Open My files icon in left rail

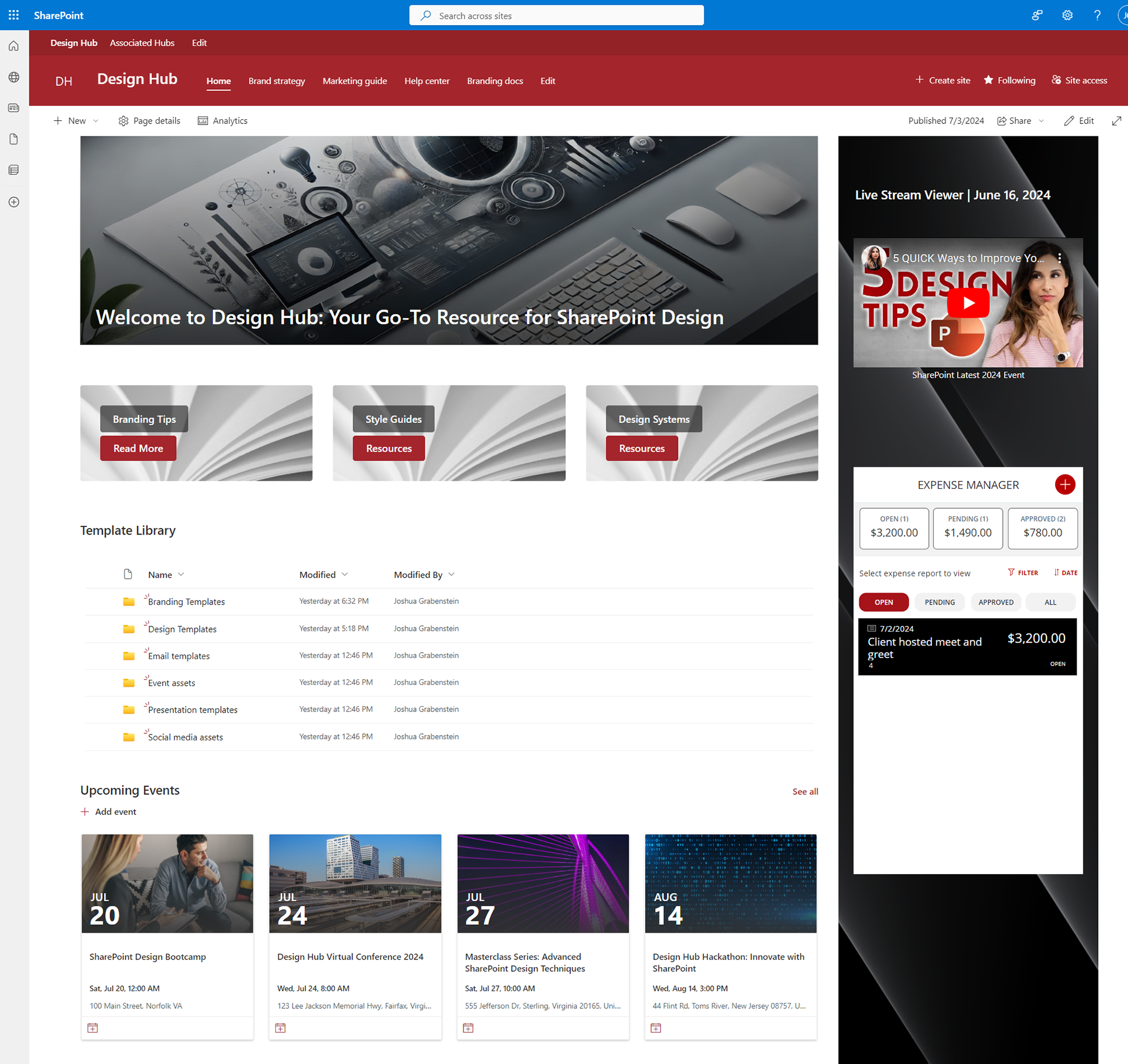click(x=14, y=139)
